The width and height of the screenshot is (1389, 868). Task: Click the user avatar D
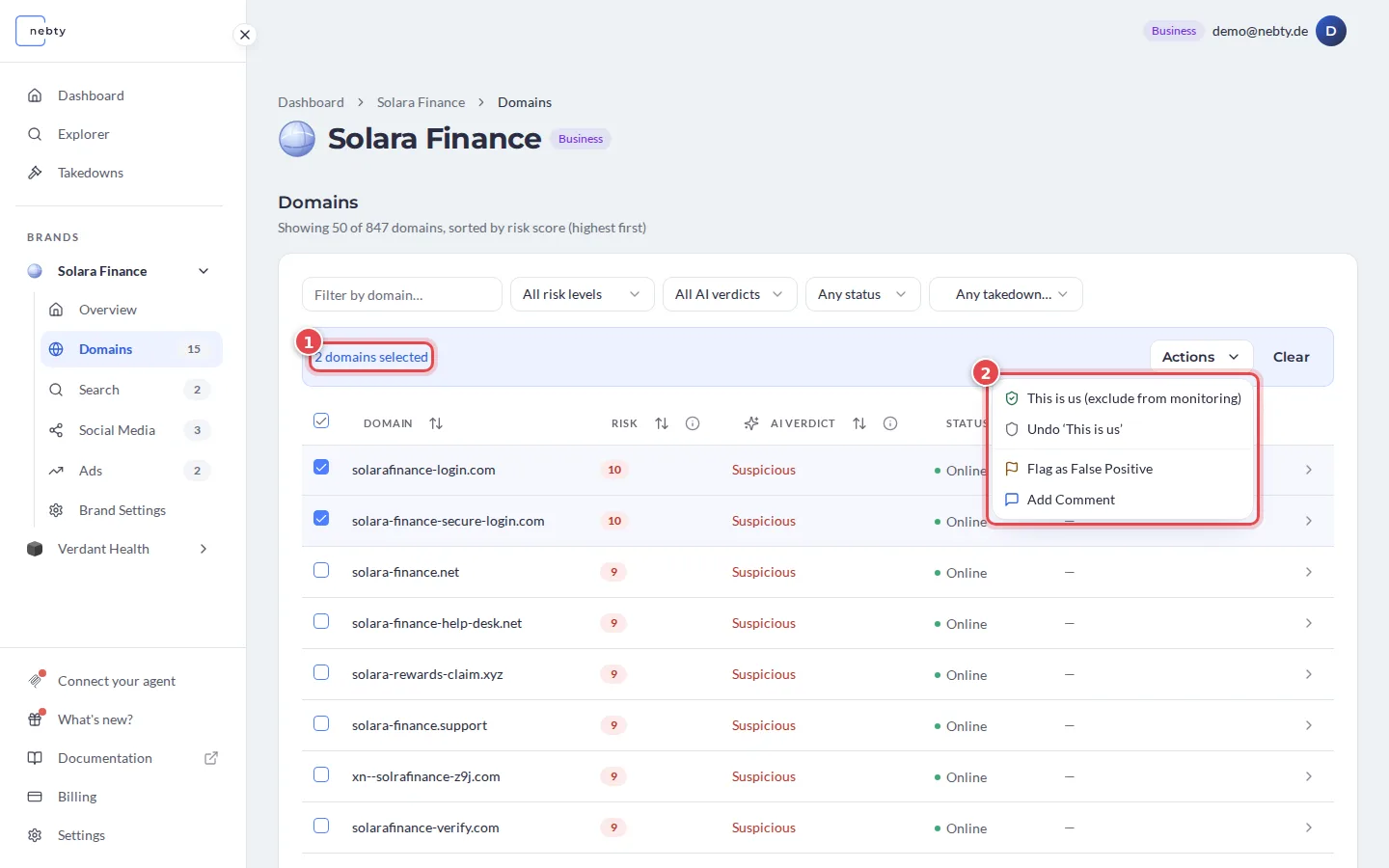[1331, 31]
